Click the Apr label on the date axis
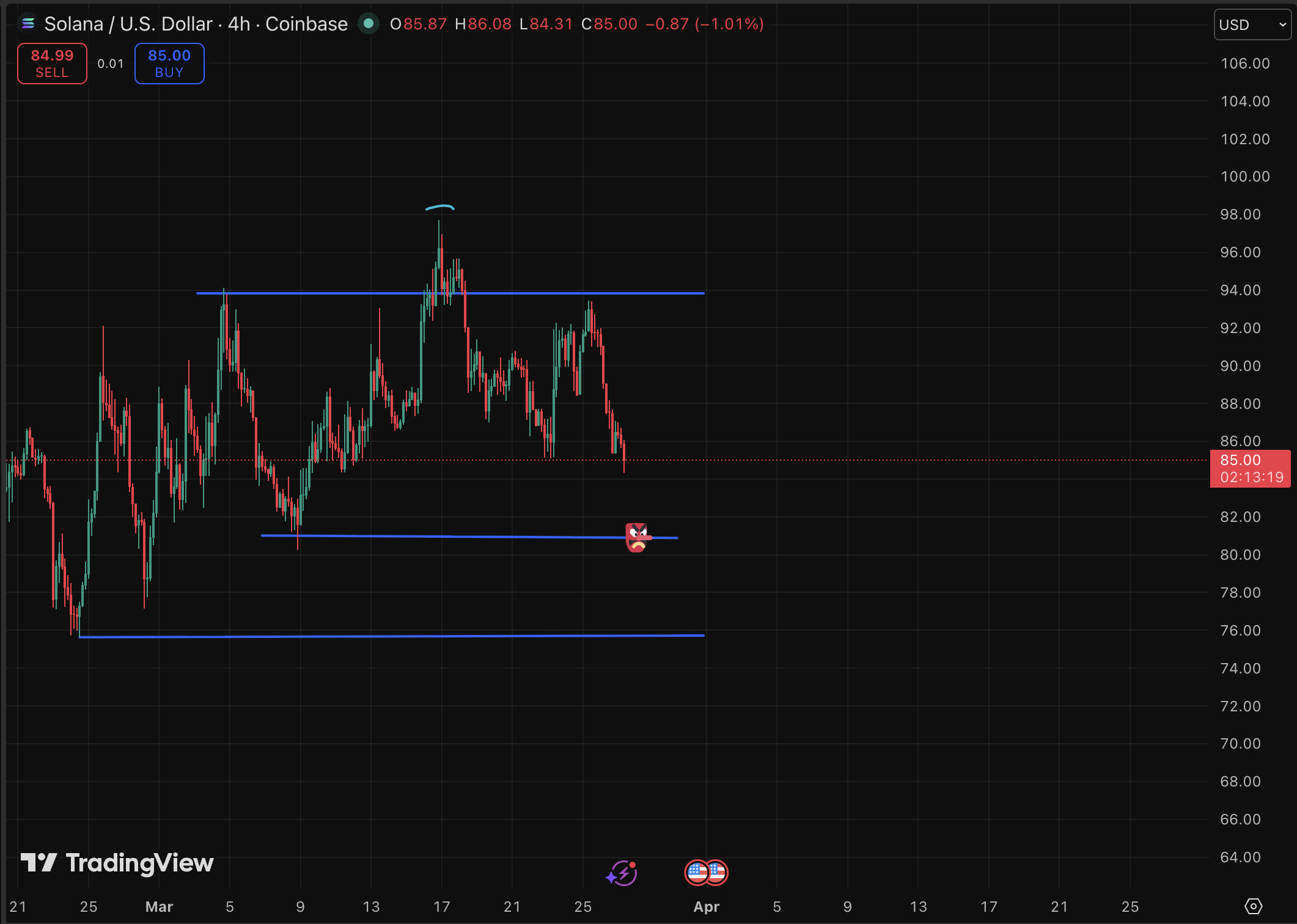 [x=707, y=907]
